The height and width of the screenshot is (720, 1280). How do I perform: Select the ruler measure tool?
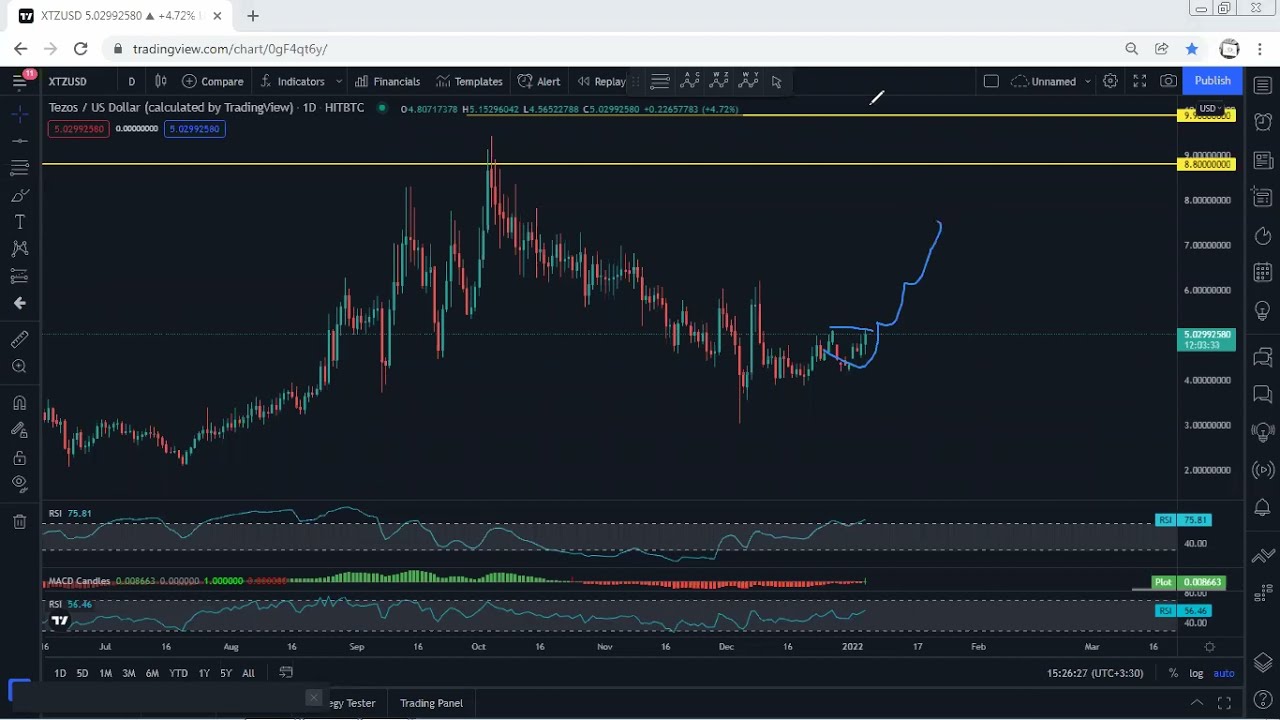tap(19, 340)
